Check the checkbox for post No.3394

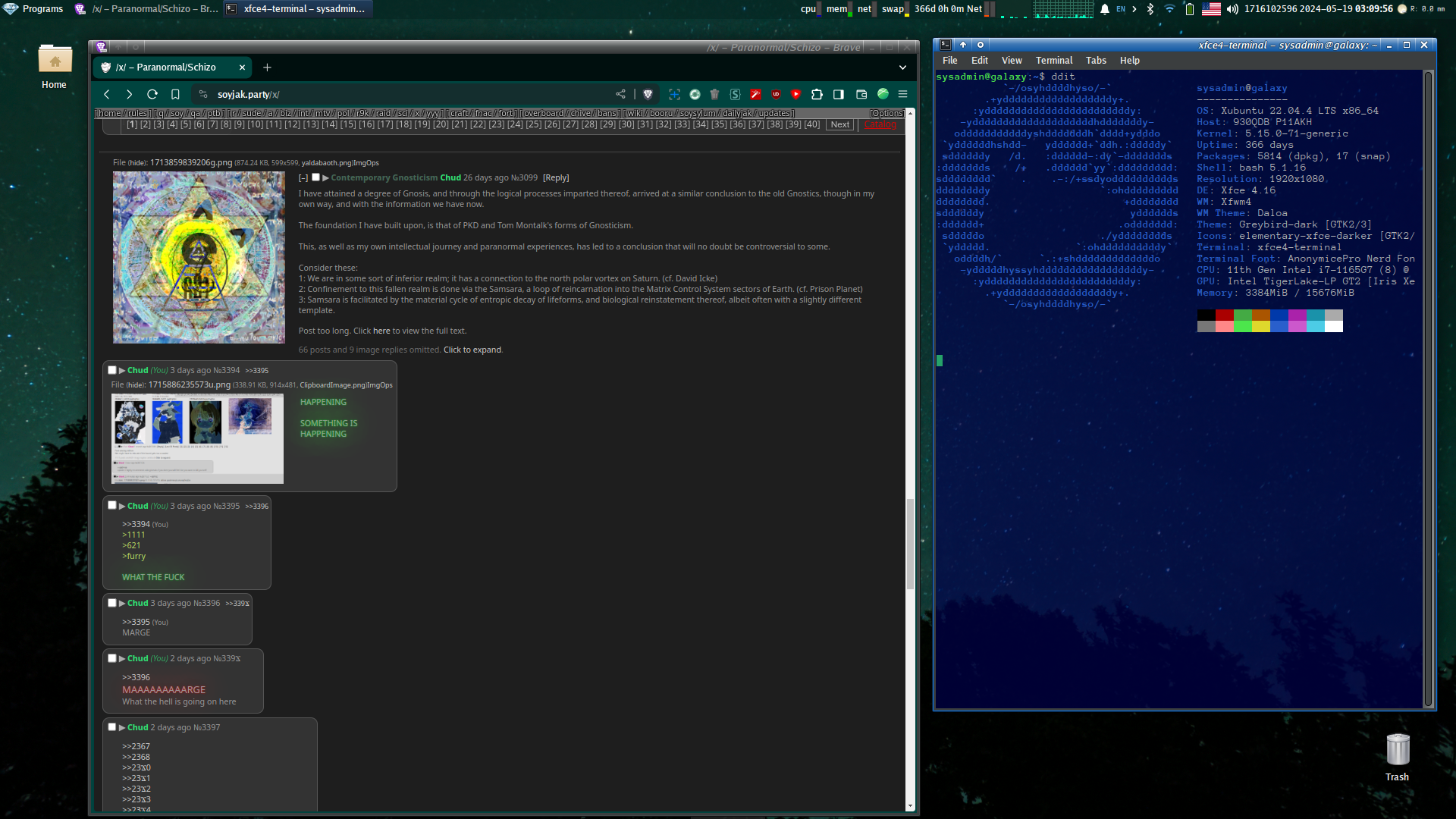point(112,370)
